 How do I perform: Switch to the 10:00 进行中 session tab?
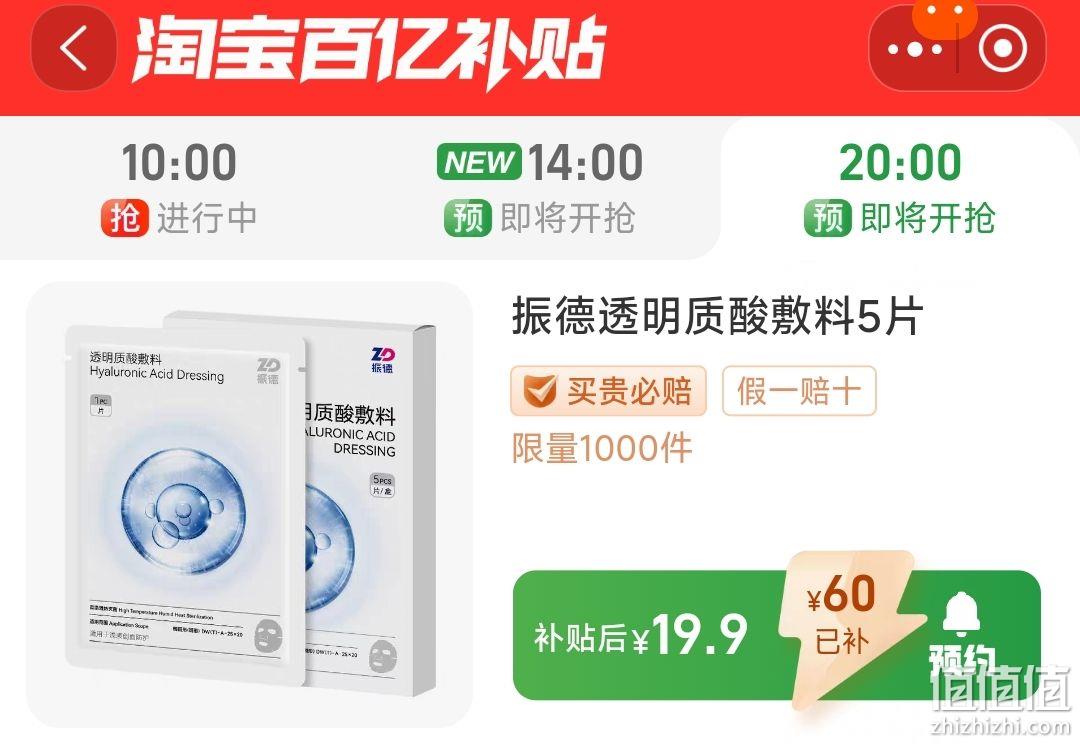180,188
